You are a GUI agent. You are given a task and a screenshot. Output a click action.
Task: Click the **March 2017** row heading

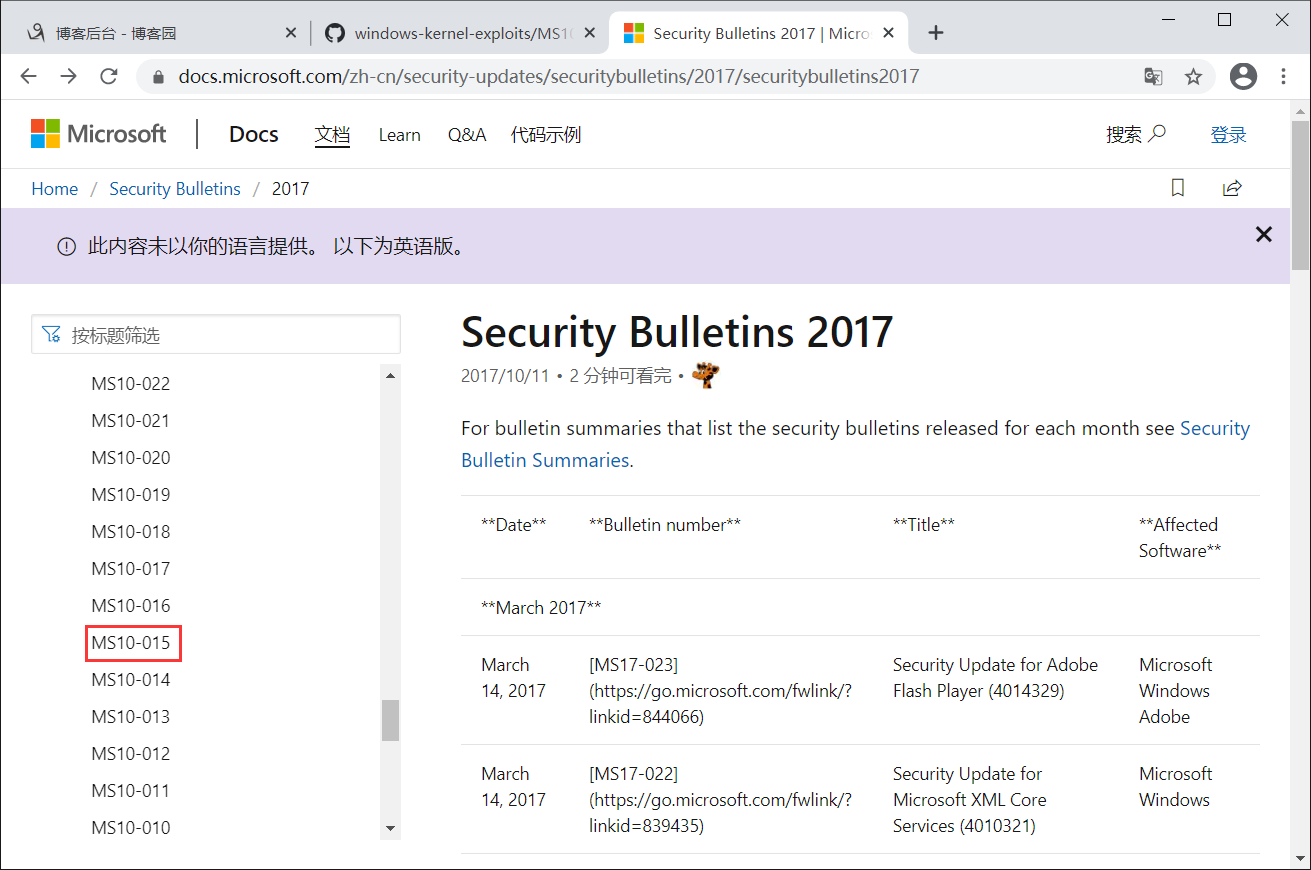[541, 608]
